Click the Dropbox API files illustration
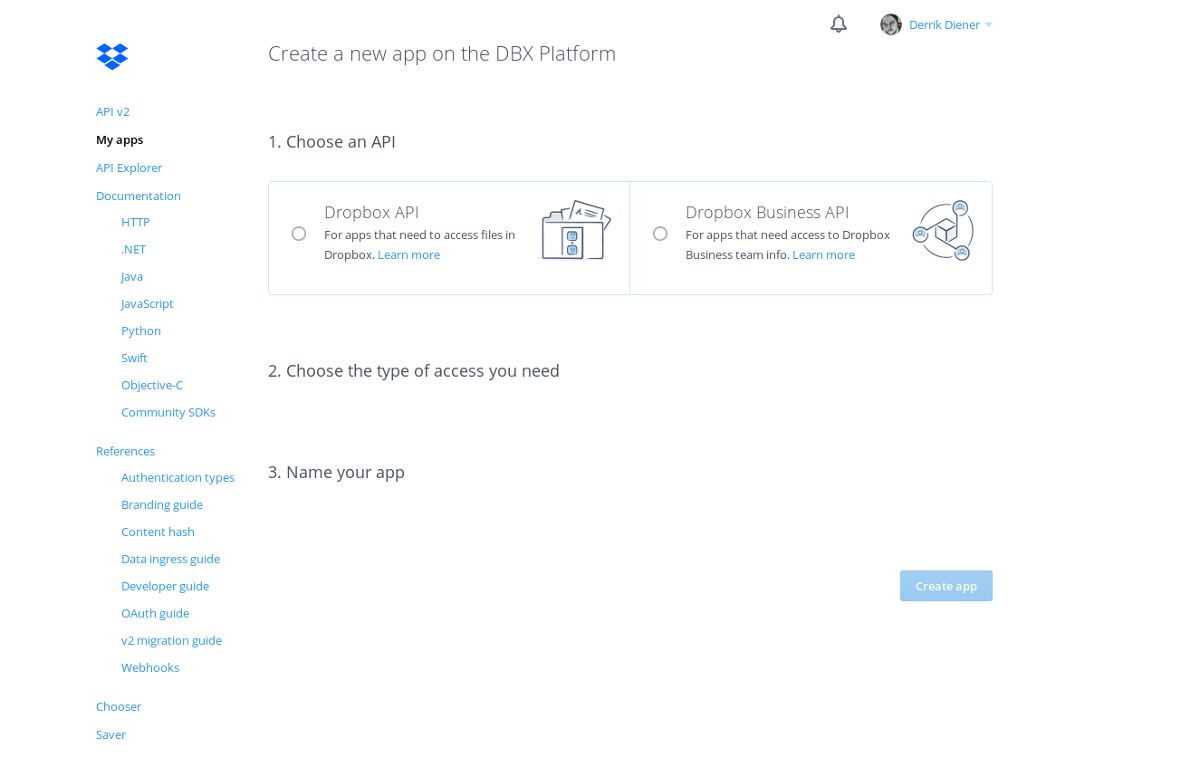This screenshot has height=757, width=1200. 576,230
